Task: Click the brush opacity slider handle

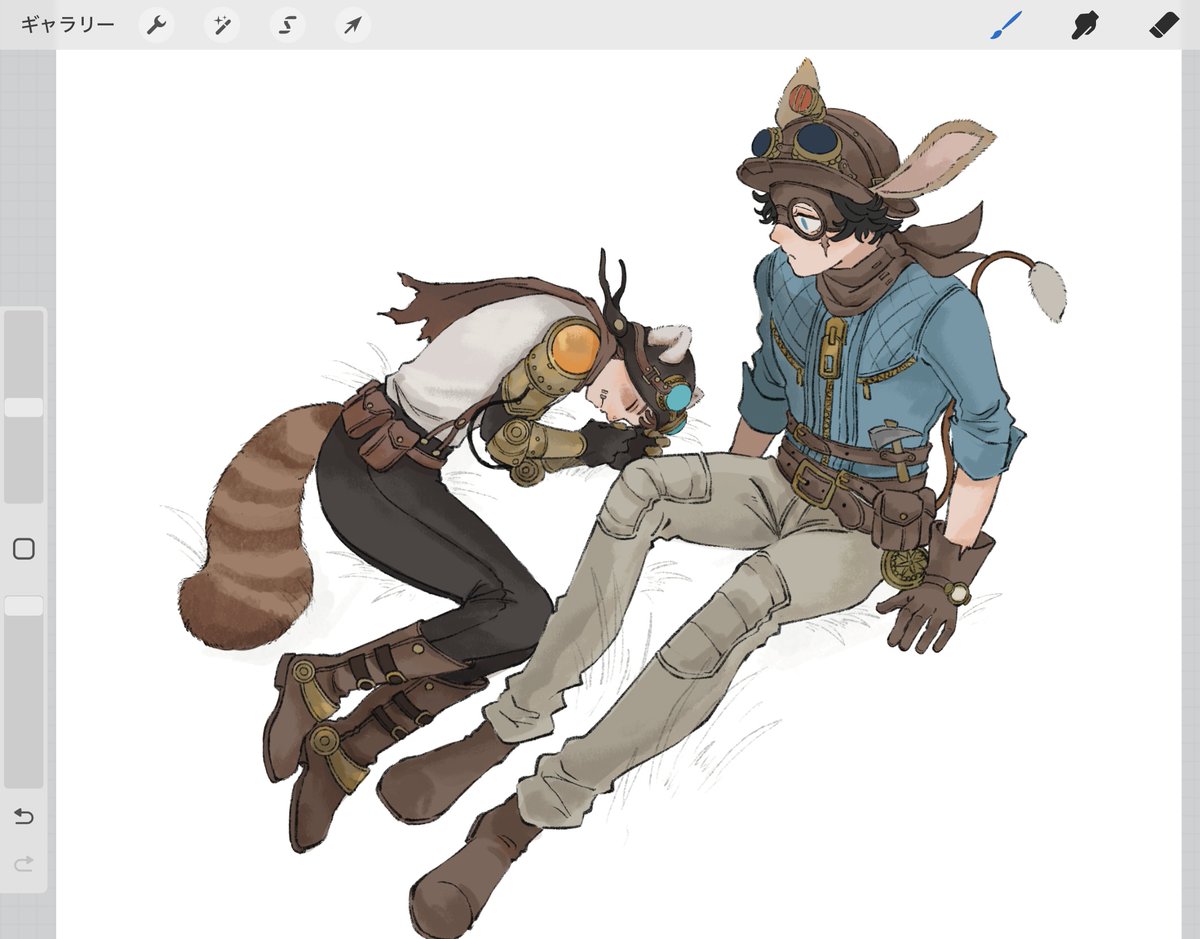Action: [23, 606]
